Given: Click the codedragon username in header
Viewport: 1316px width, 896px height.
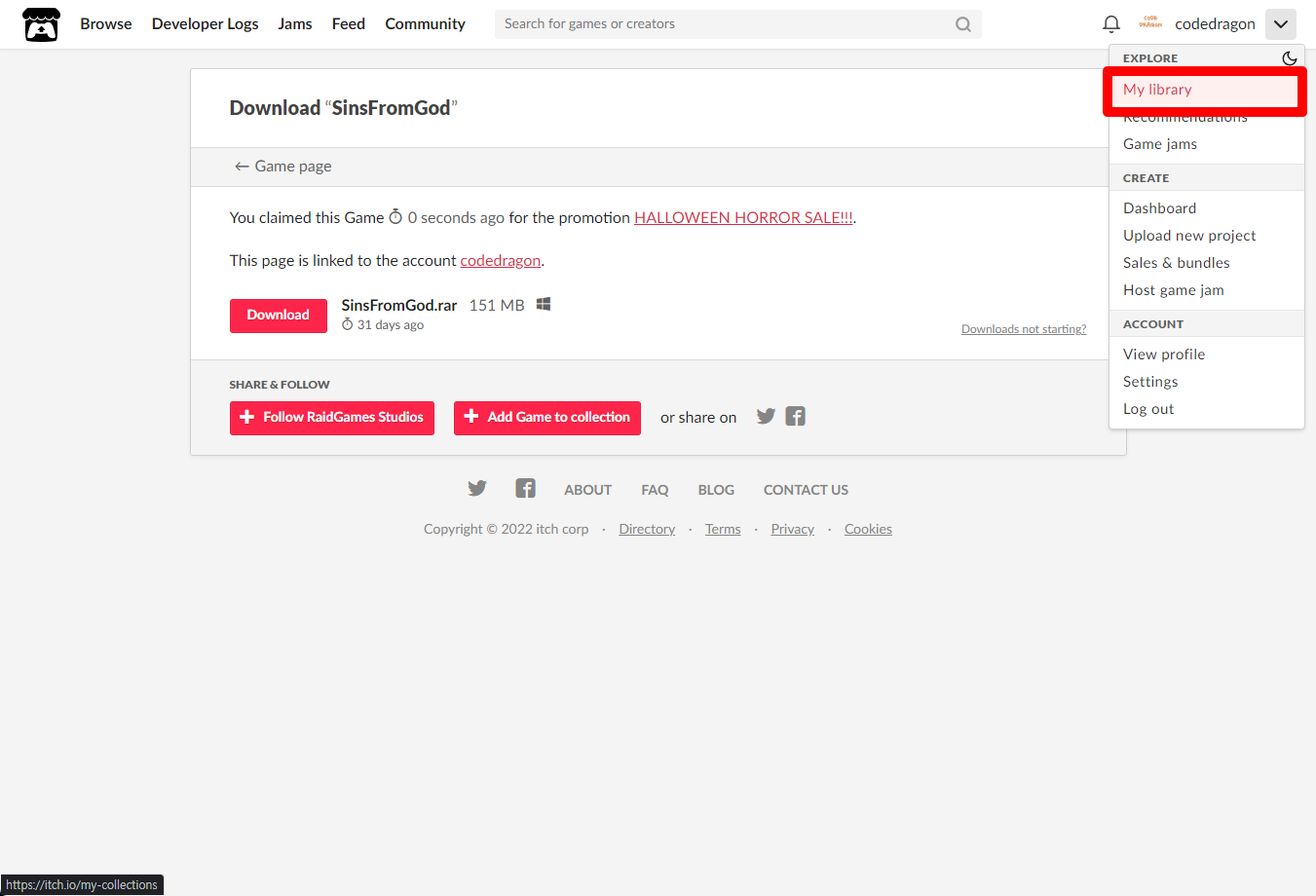Looking at the screenshot, I should click(1215, 24).
